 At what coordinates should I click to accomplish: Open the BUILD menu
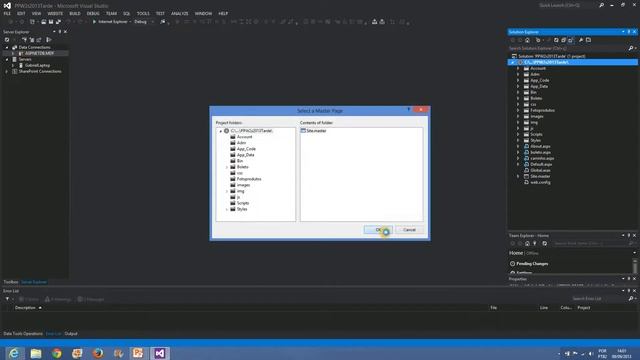pos(75,13)
